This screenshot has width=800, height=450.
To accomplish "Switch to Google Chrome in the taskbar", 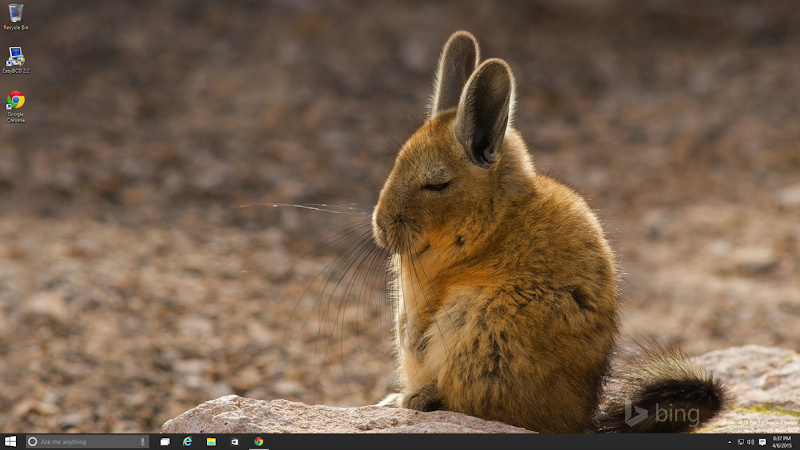I will point(259,441).
